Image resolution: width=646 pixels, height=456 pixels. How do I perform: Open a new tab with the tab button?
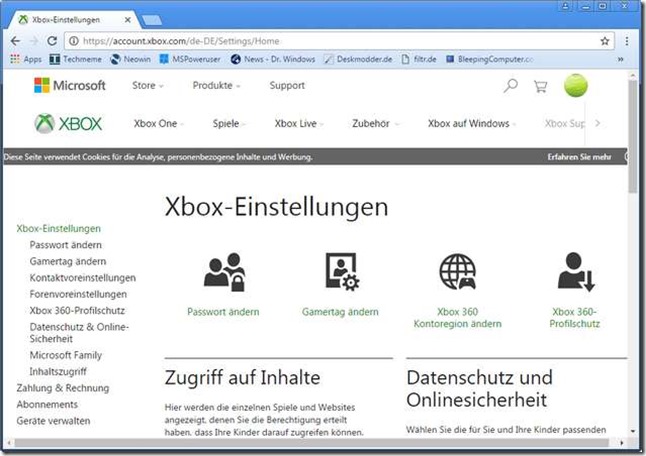point(151,20)
